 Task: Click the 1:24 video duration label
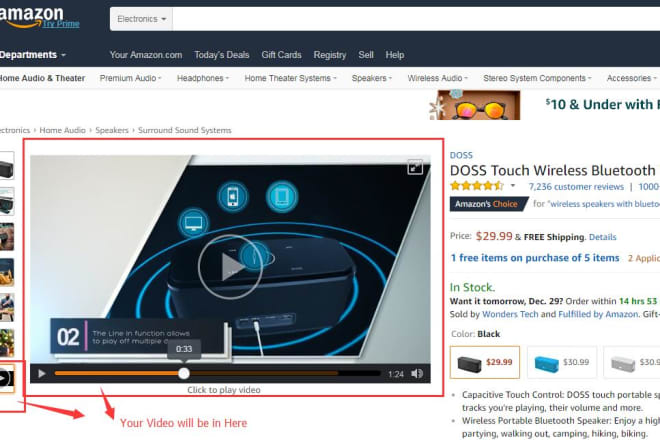396,374
